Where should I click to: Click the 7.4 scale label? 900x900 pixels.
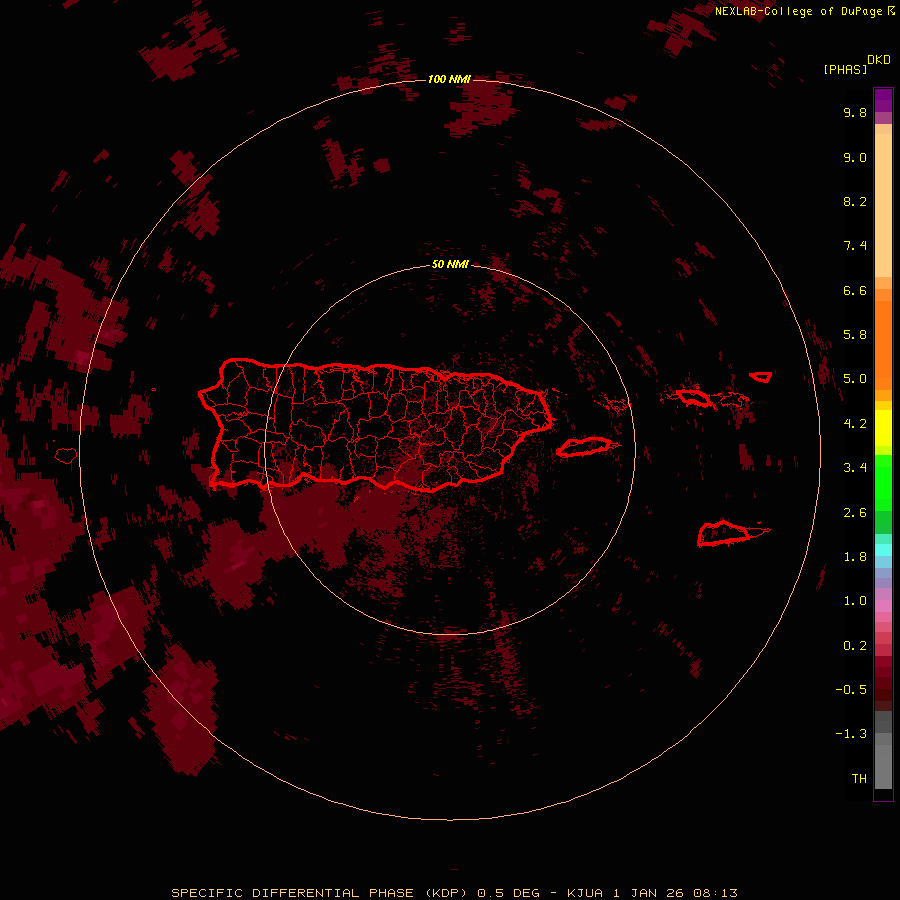(855, 246)
